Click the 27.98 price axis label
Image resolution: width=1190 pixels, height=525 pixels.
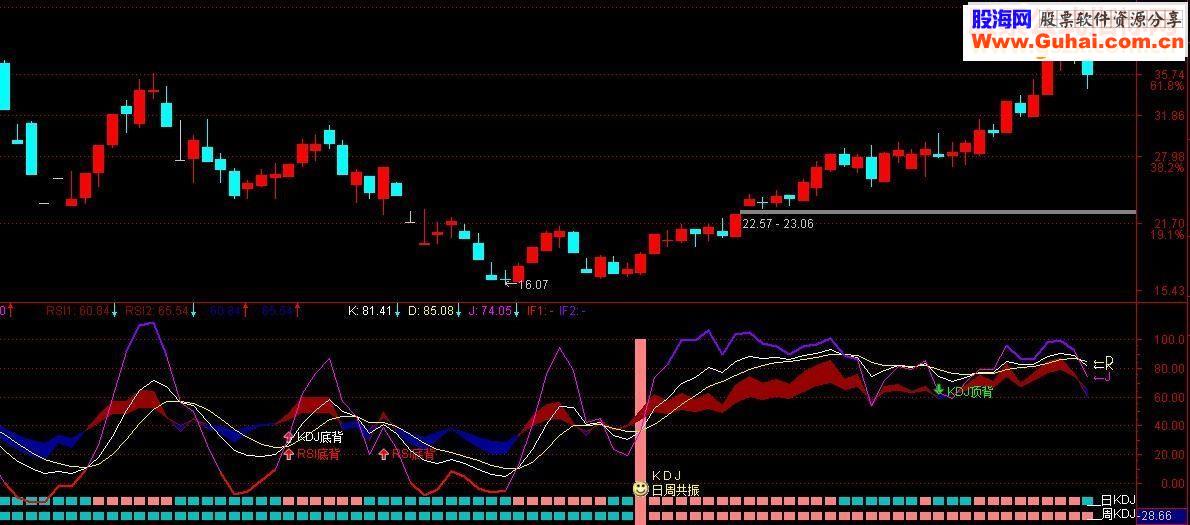1169,157
